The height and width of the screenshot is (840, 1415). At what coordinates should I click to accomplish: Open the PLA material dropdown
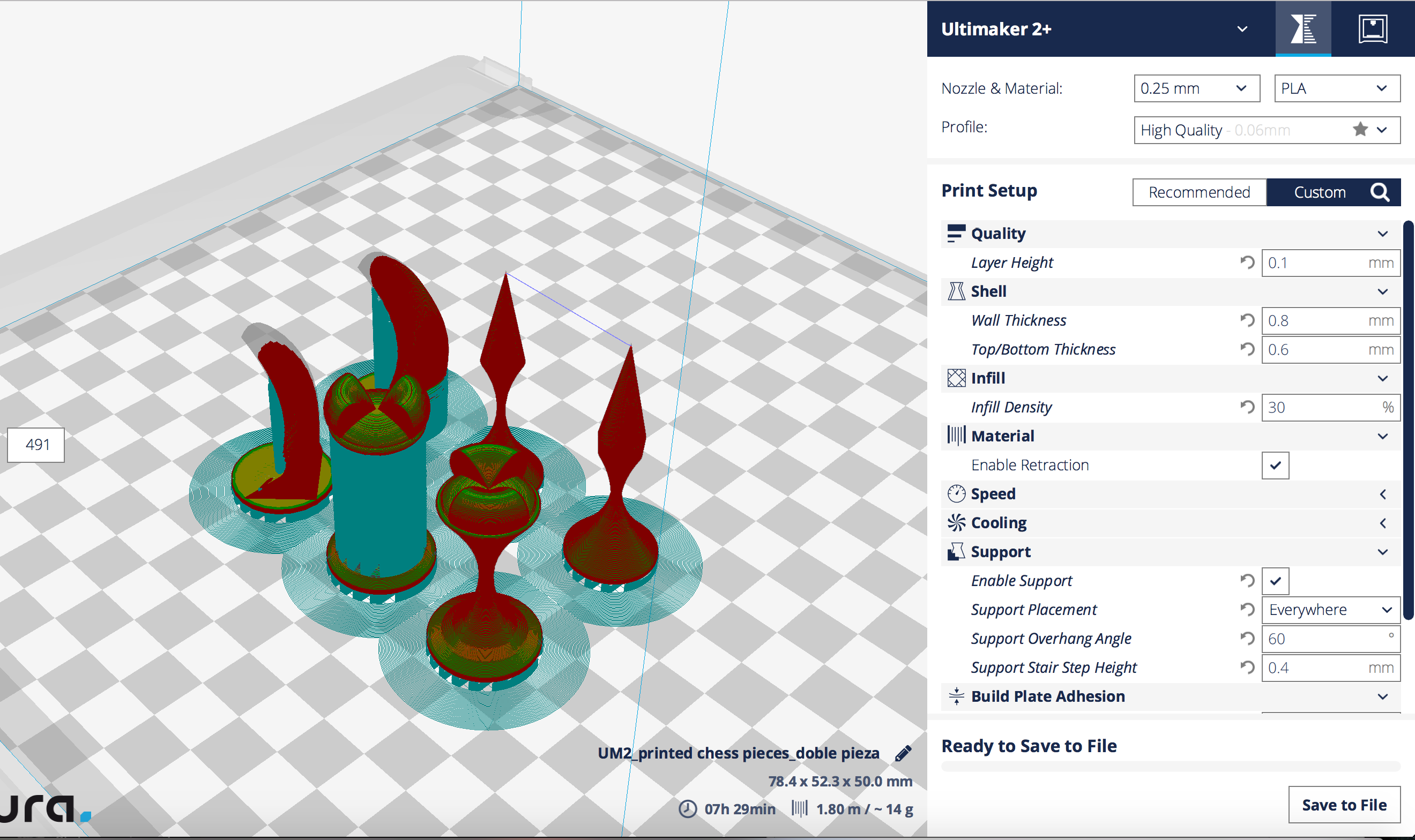coord(1337,88)
